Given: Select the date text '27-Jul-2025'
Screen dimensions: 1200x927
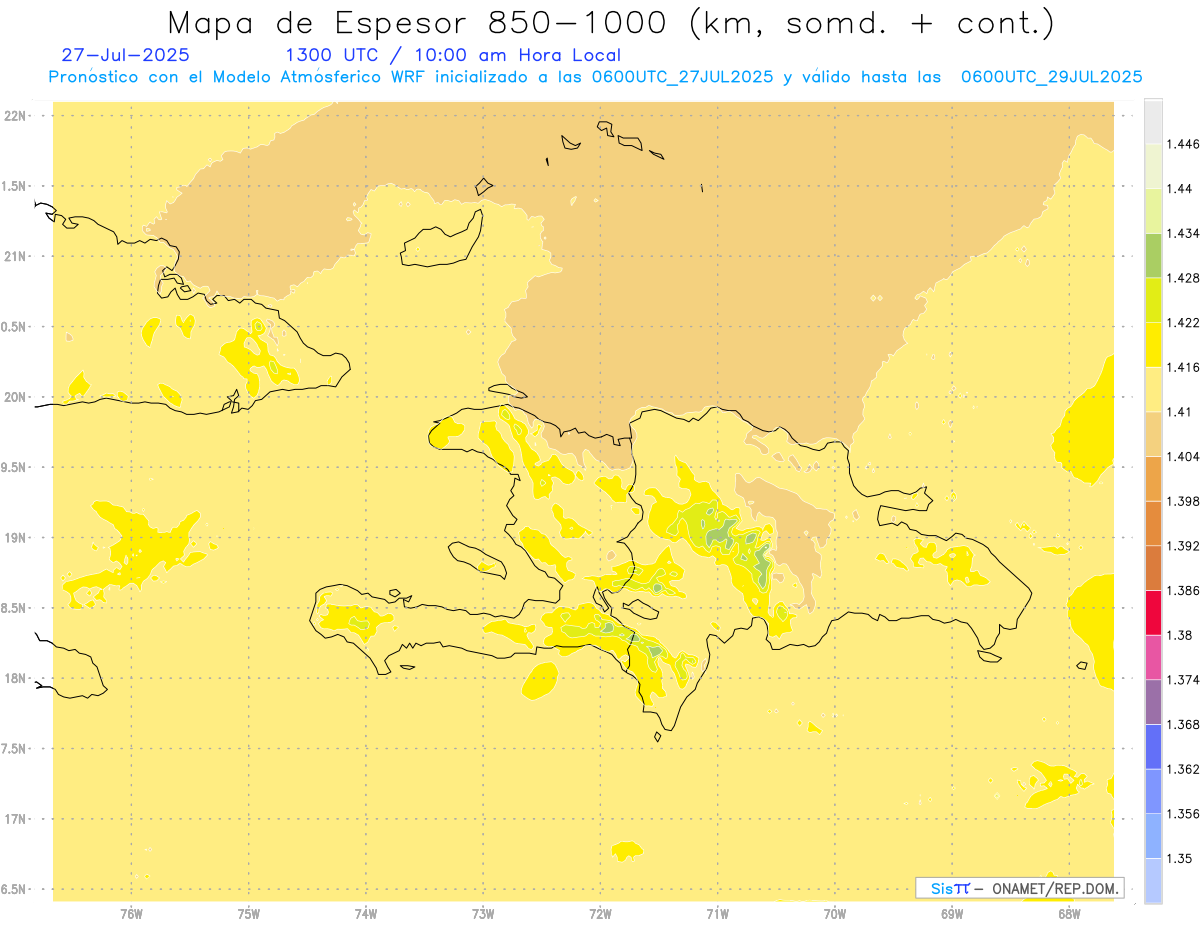Looking at the screenshot, I should click(125, 55).
